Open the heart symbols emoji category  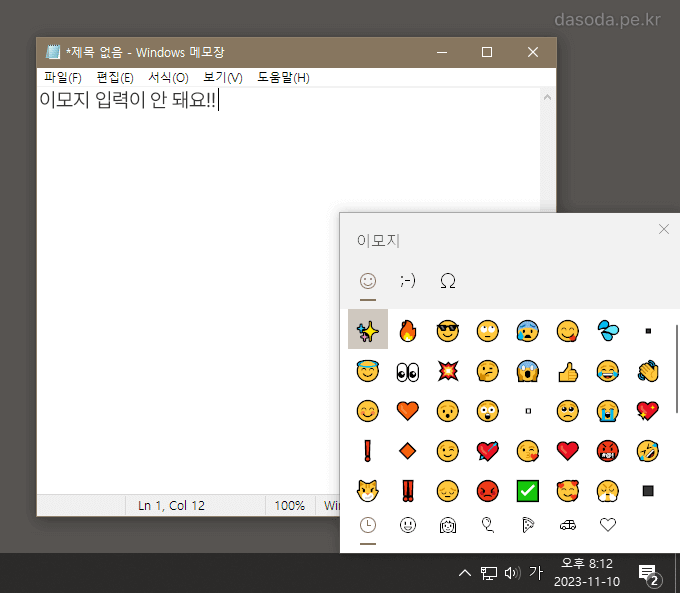(608, 525)
